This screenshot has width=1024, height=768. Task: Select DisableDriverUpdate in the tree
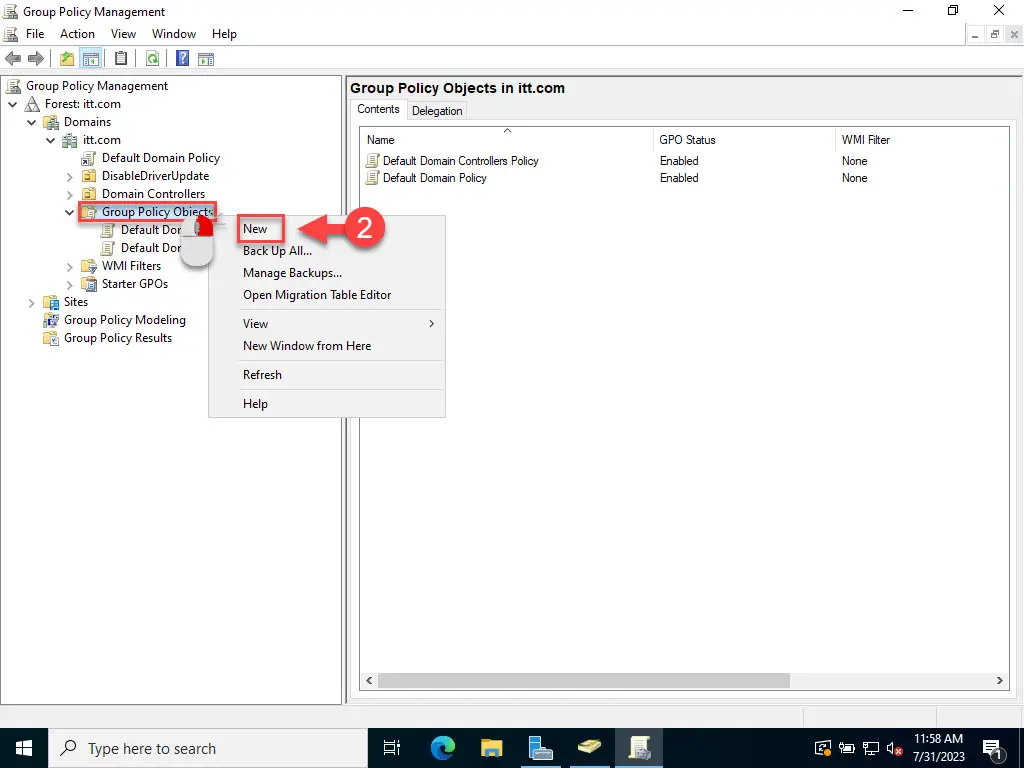(x=155, y=176)
